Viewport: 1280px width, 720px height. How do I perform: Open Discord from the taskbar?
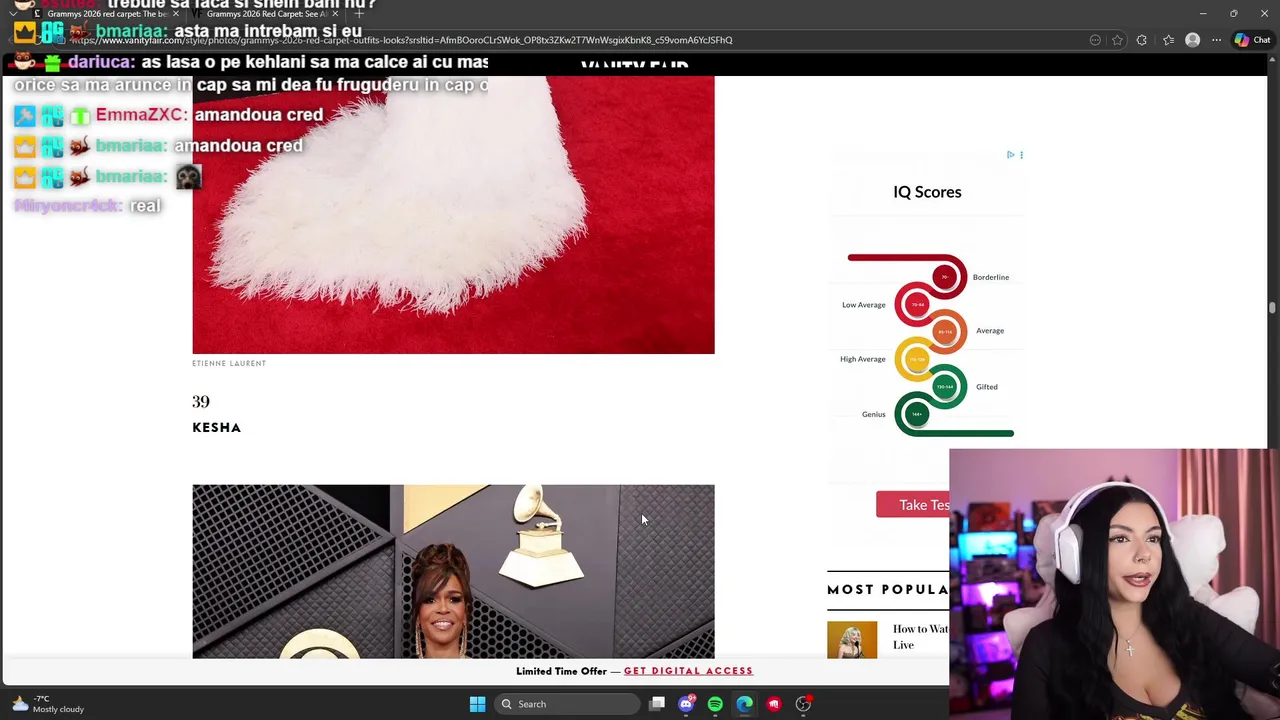686,704
